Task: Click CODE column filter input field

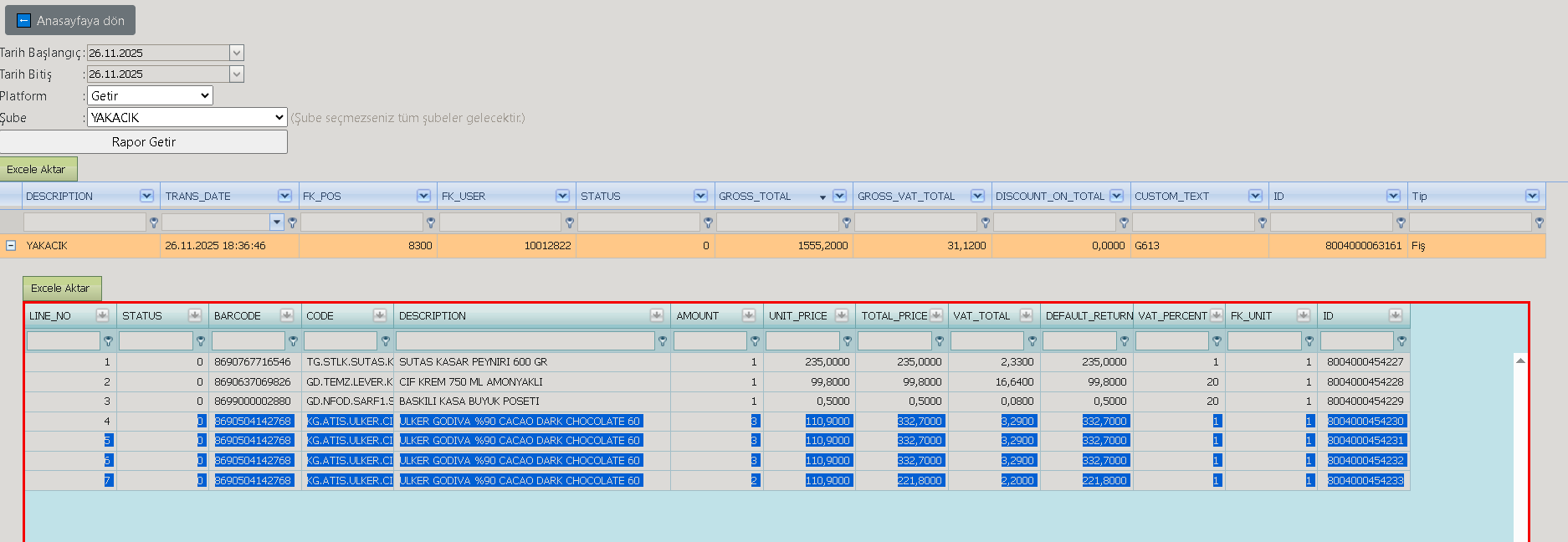Action: tap(341, 341)
